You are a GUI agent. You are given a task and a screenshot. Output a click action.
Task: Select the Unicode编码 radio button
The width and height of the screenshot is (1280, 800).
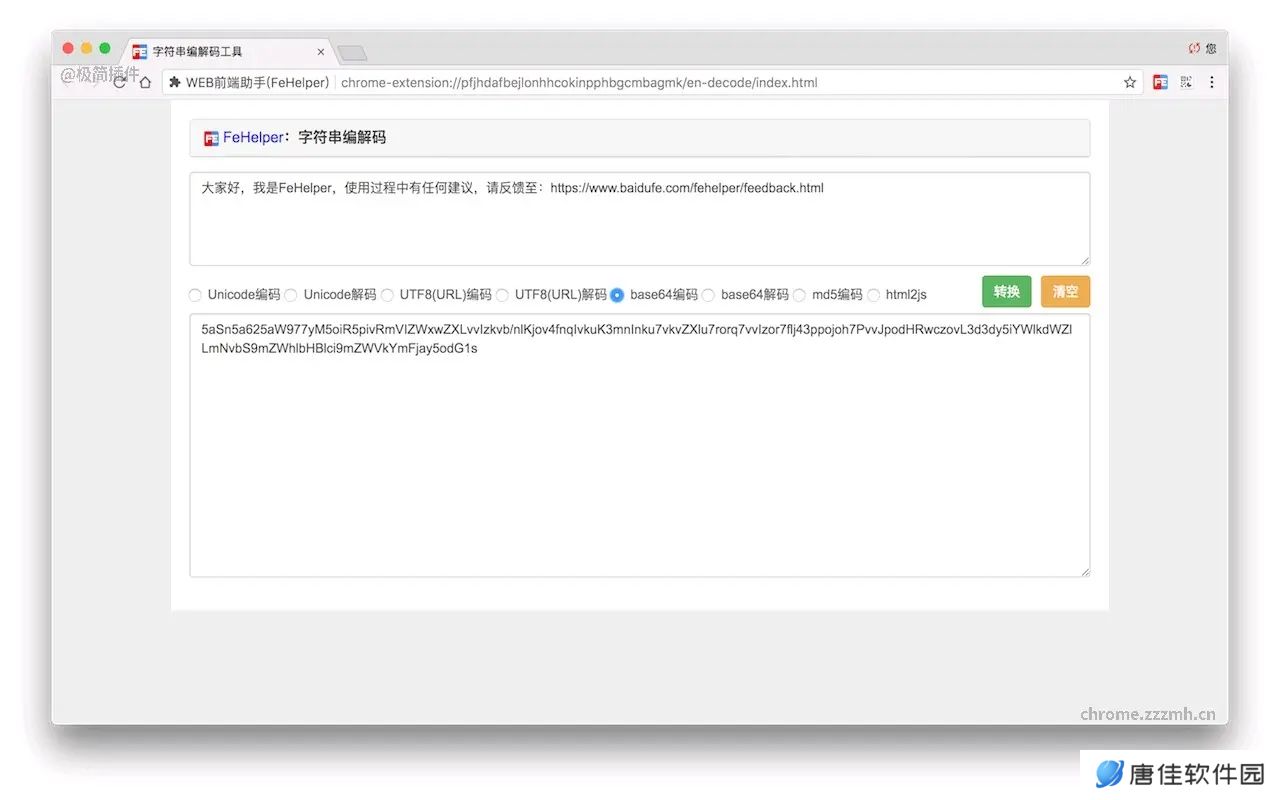coord(196,295)
